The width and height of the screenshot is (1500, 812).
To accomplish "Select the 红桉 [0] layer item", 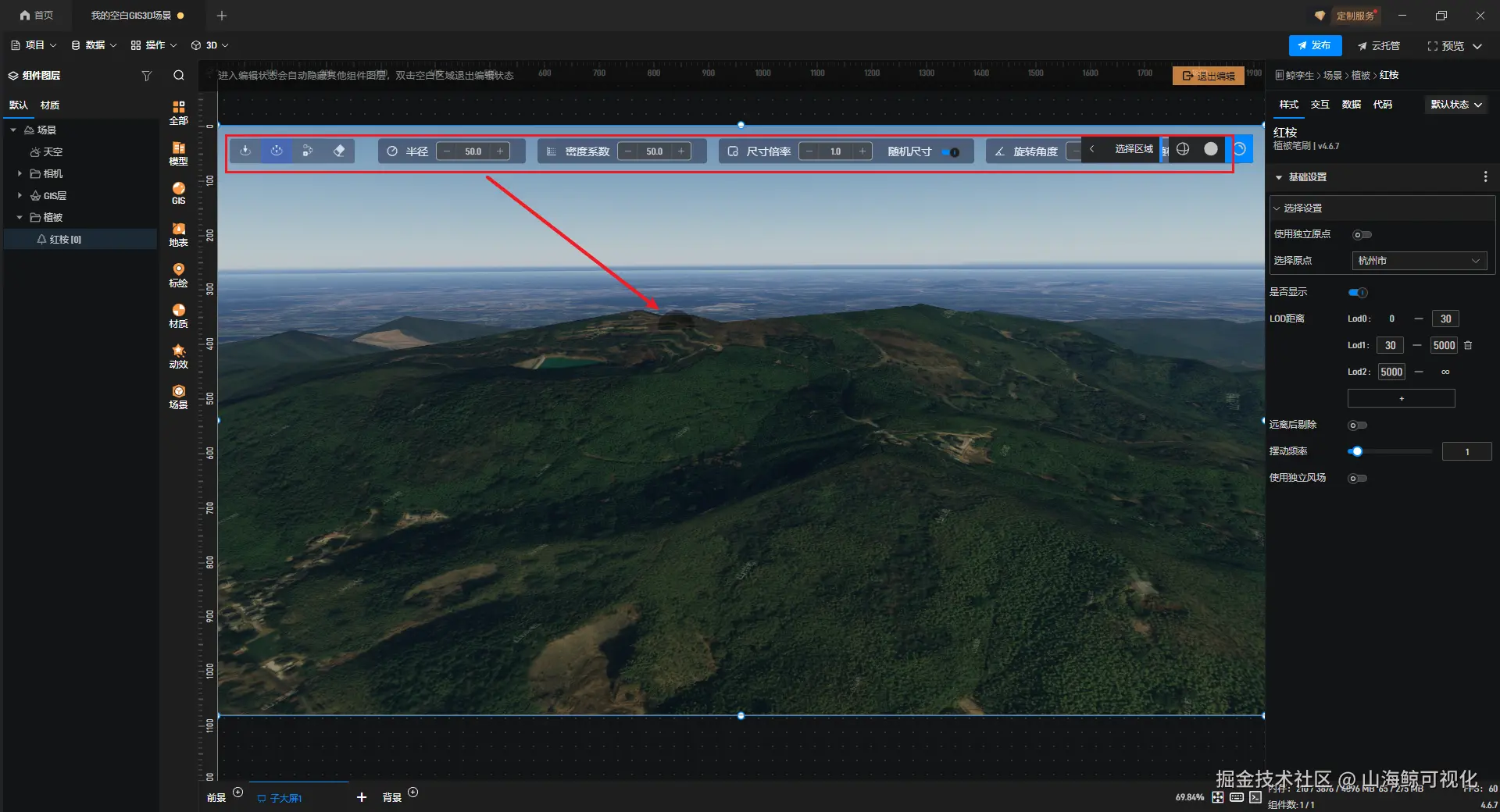I will click(x=80, y=239).
